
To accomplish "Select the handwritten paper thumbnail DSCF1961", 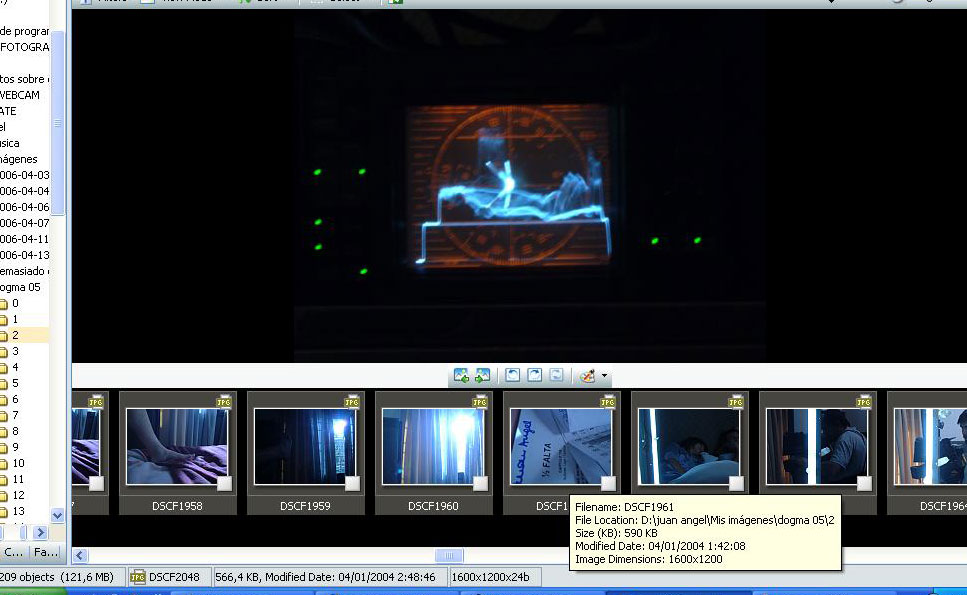I will [x=561, y=446].
